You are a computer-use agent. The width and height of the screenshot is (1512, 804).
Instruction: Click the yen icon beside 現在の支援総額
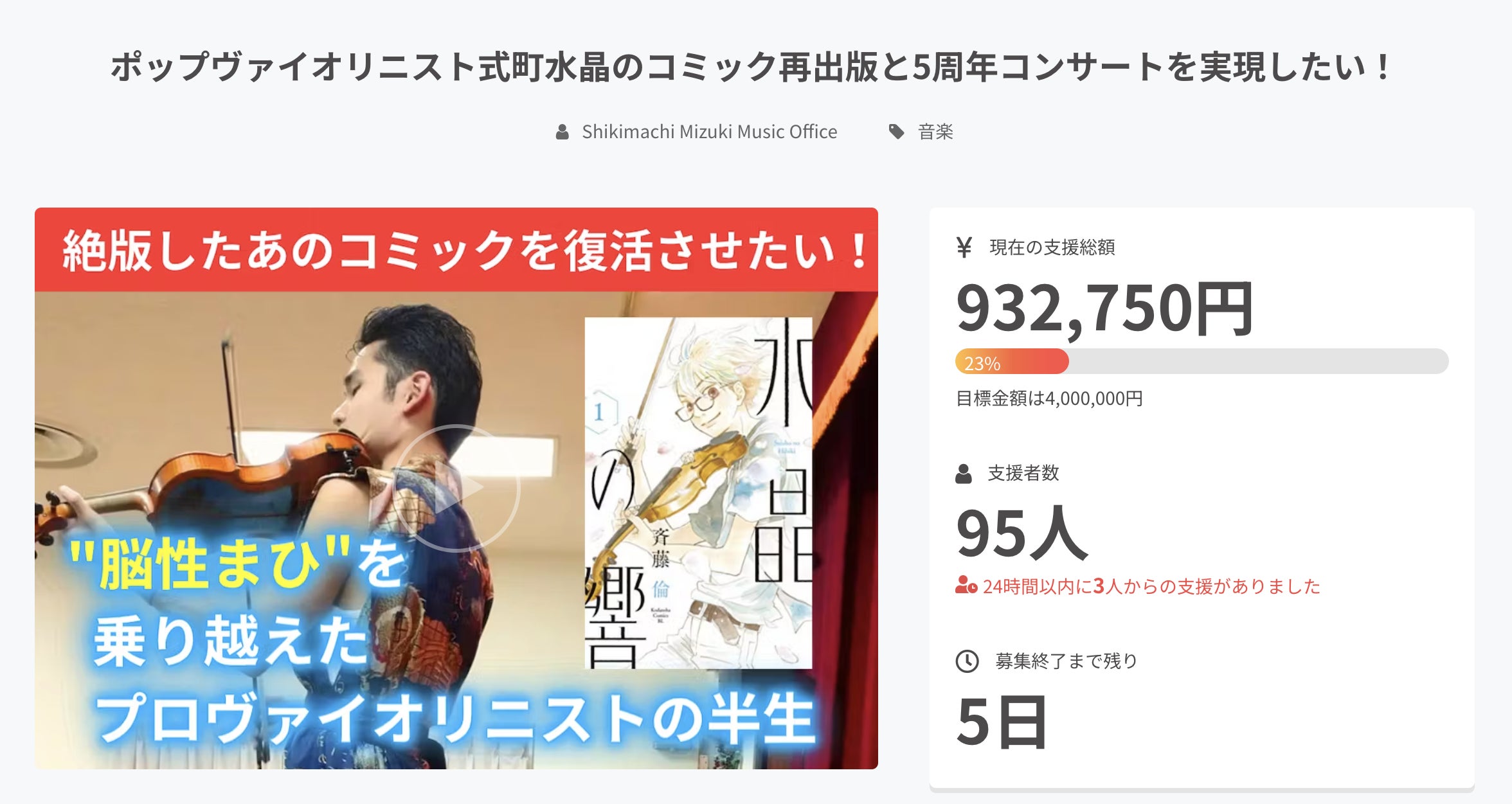pyautogui.click(x=964, y=247)
